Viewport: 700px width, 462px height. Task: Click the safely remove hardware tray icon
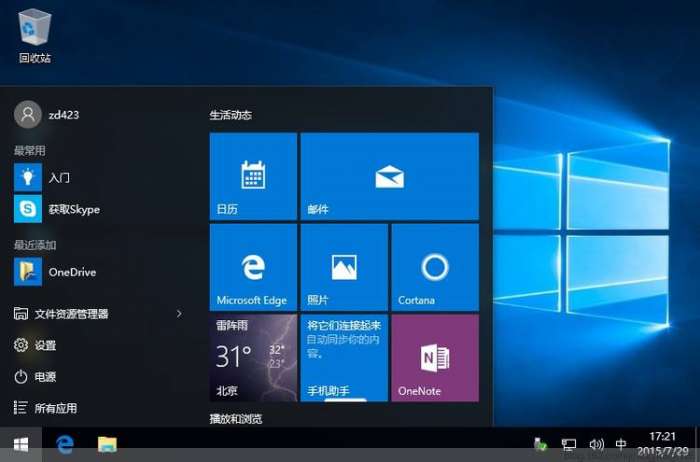click(540, 444)
